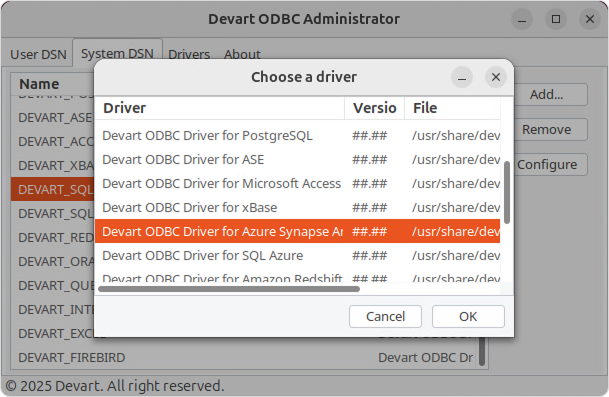609x397 pixels.
Task: Minimize the Devart ODBC Administrator window
Action: [x=522, y=19]
